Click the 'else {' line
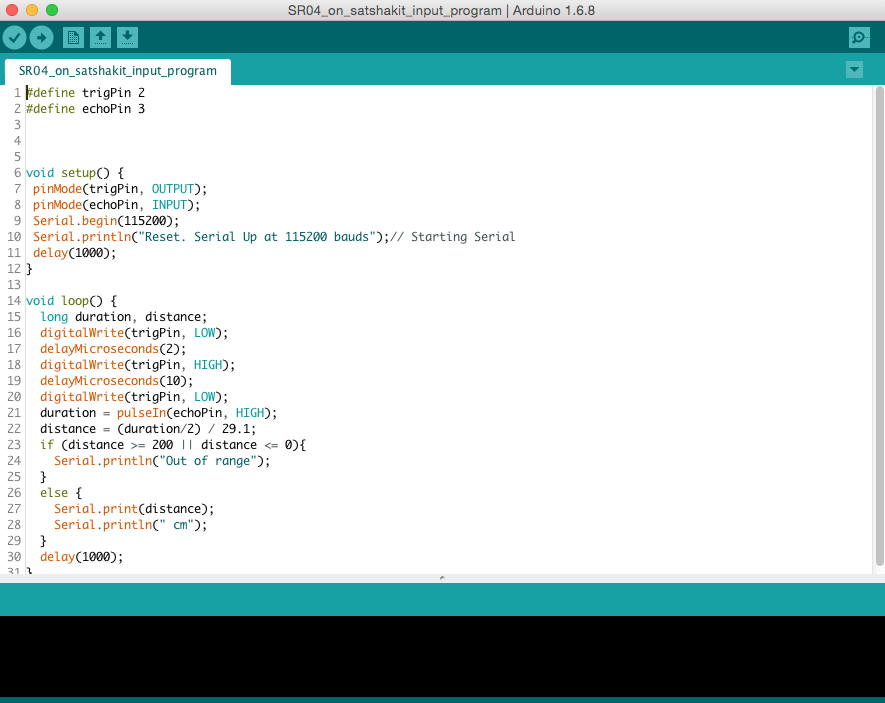Viewport: 885px width, 703px height. pos(61,493)
